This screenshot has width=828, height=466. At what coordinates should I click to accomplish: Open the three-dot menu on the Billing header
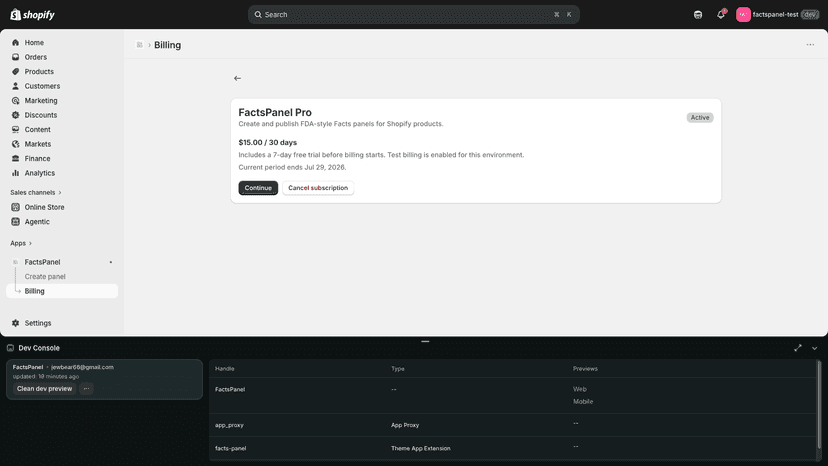810,45
